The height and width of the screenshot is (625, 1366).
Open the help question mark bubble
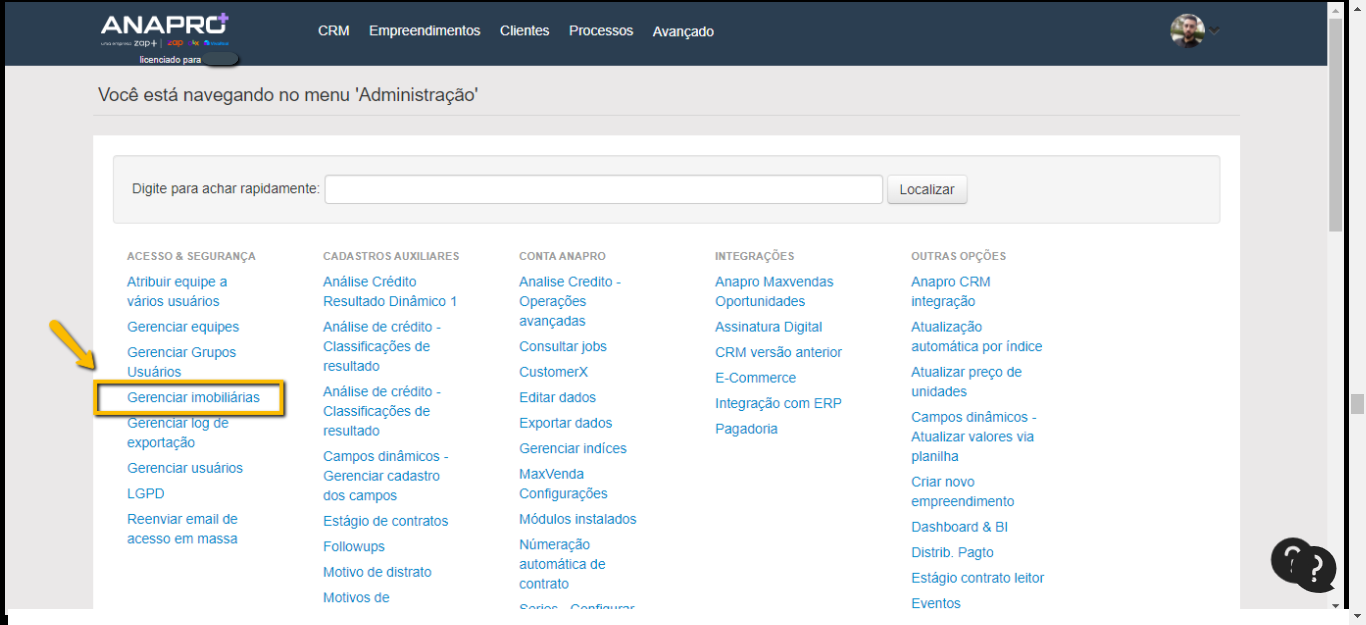[x=1303, y=562]
